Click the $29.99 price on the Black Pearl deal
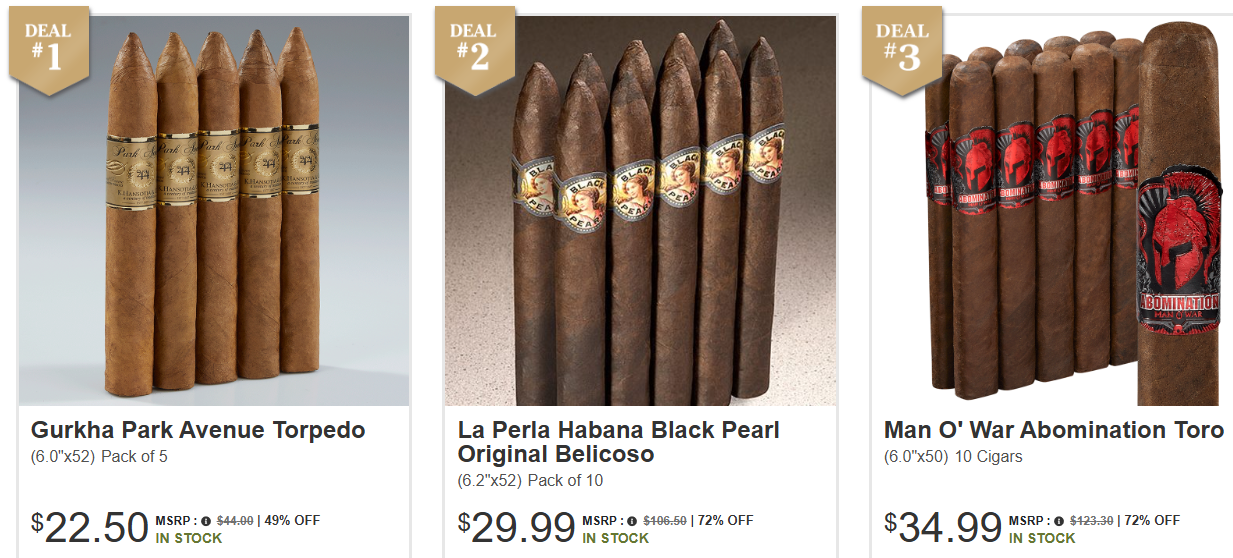This screenshot has height=558, width=1233. coord(517,528)
